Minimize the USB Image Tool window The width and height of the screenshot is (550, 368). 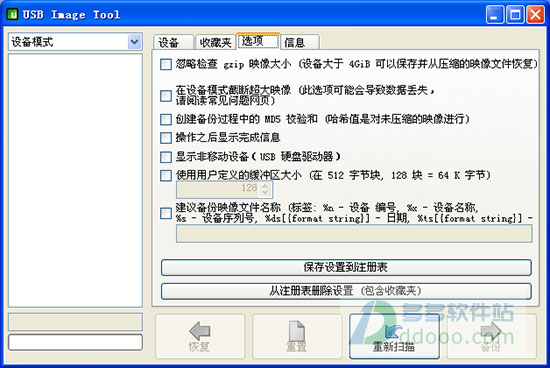(495, 15)
